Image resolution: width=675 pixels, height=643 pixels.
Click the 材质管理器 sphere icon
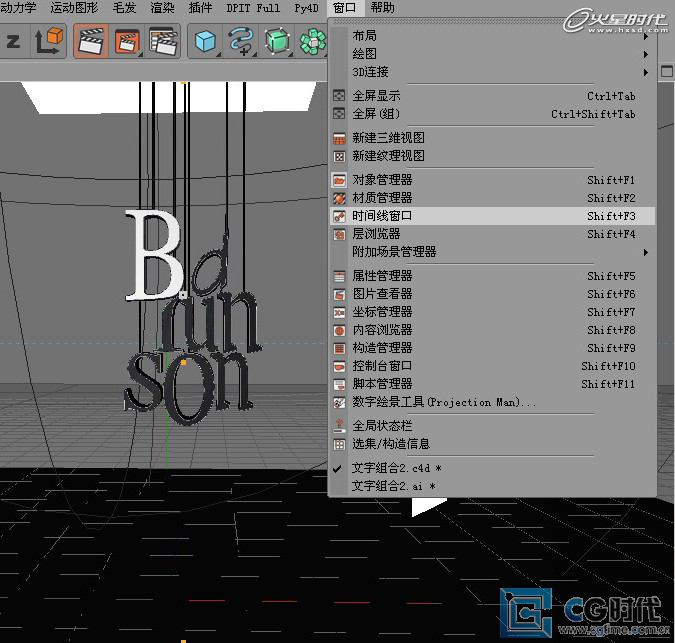tap(339, 198)
